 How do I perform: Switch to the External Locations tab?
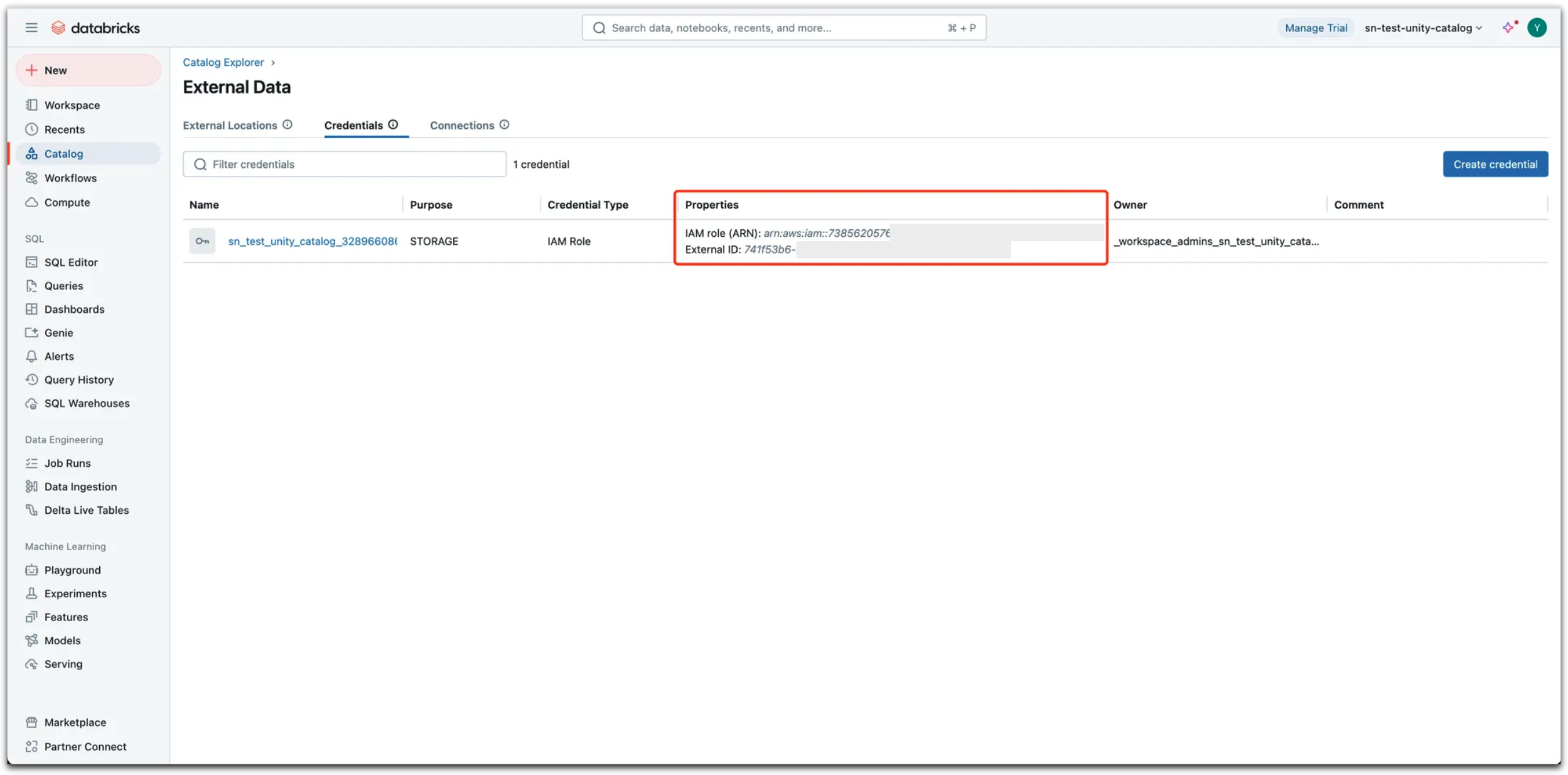230,126
